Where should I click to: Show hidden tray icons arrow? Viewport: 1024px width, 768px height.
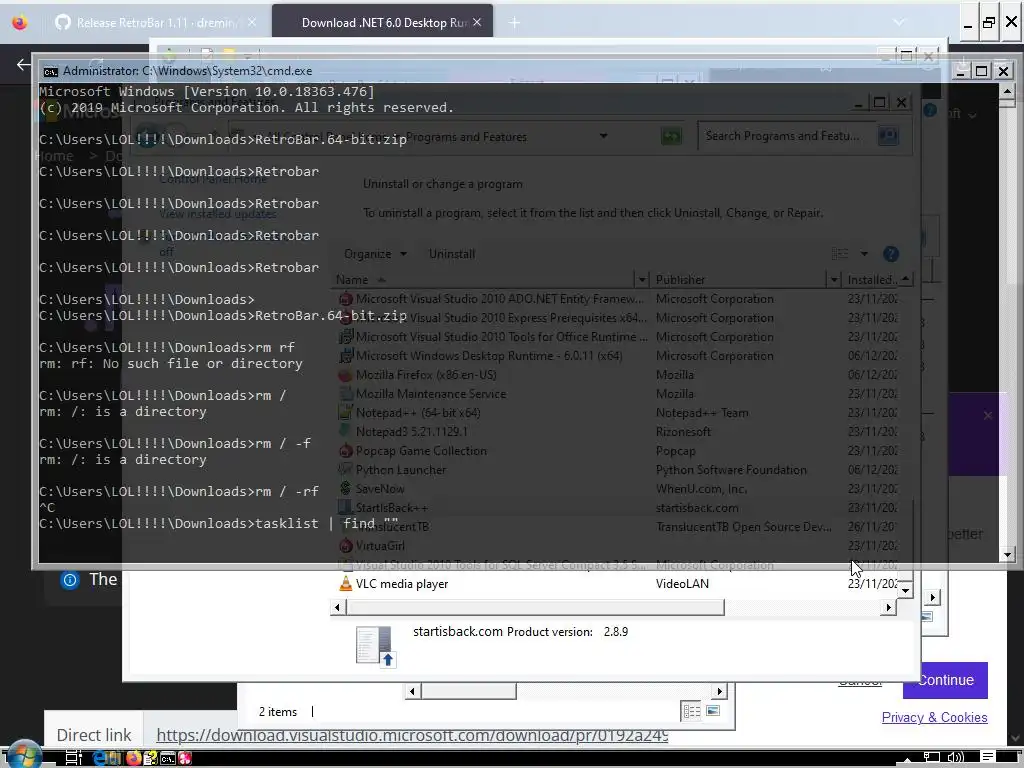pos(907,759)
